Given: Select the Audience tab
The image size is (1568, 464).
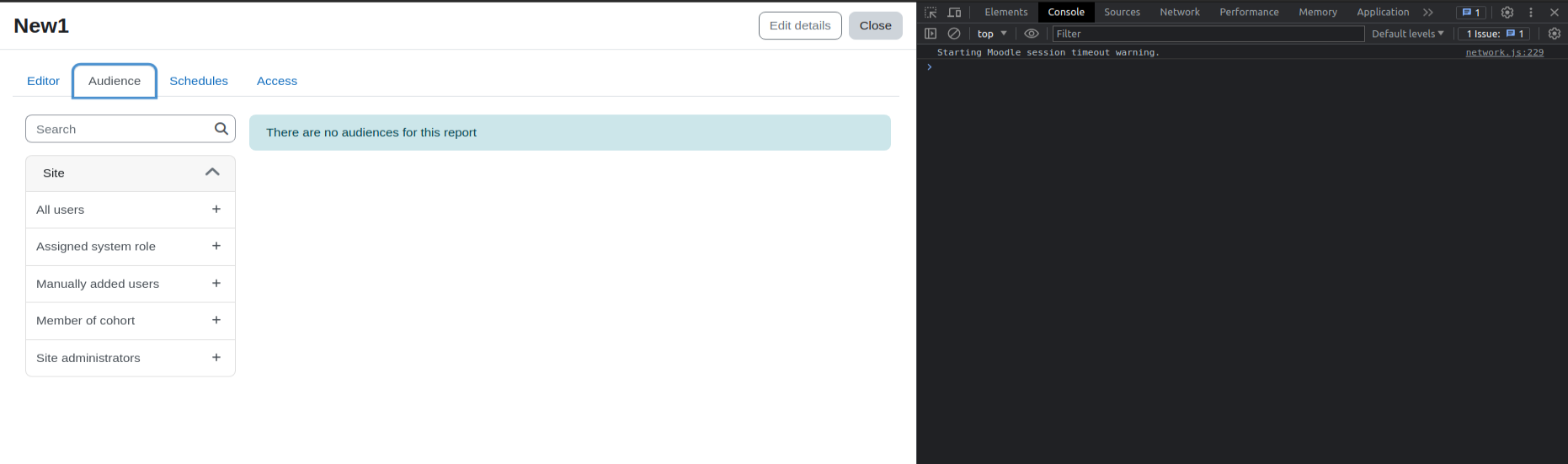Looking at the screenshot, I should click(115, 81).
